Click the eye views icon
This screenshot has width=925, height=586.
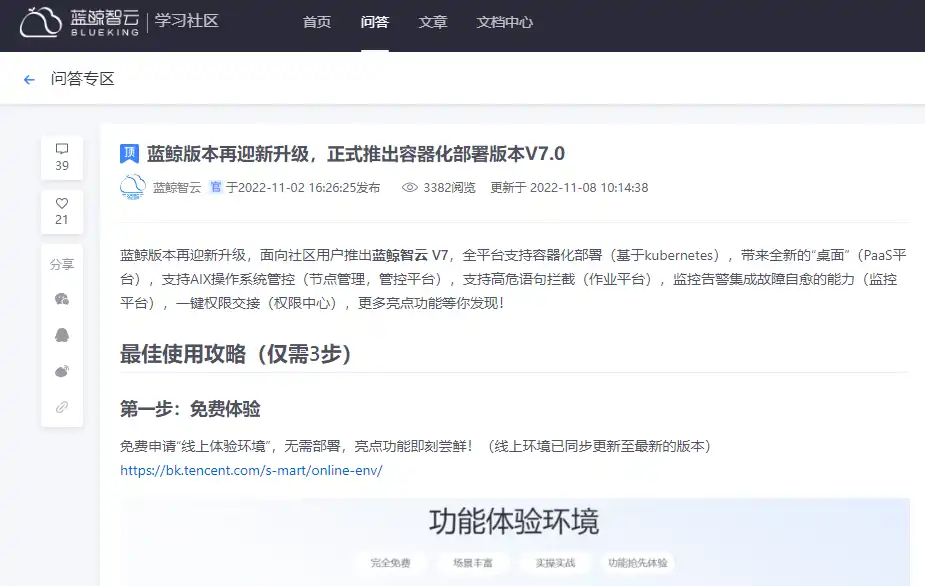(409, 187)
